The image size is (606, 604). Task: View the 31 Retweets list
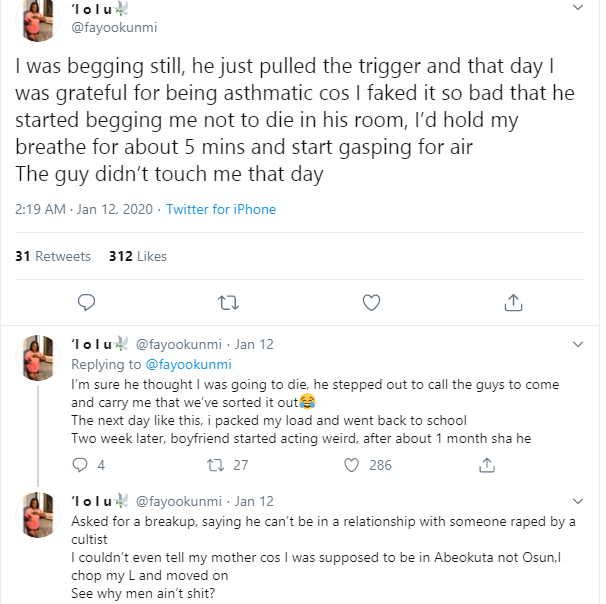pyautogui.click(x=53, y=257)
